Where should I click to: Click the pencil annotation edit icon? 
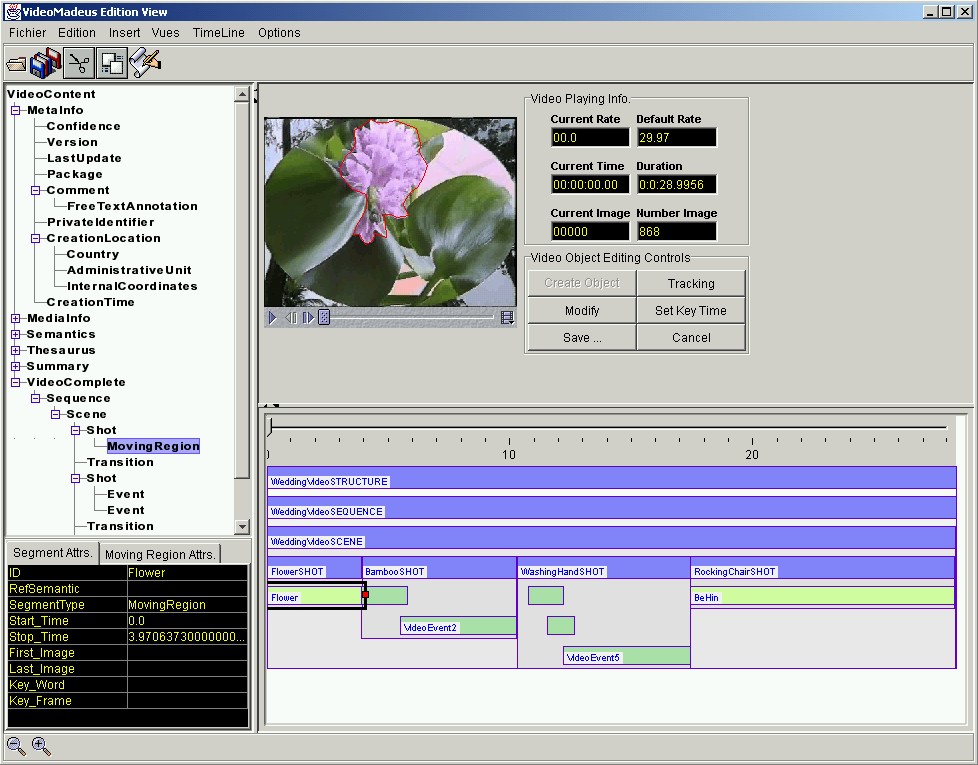(x=145, y=63)
